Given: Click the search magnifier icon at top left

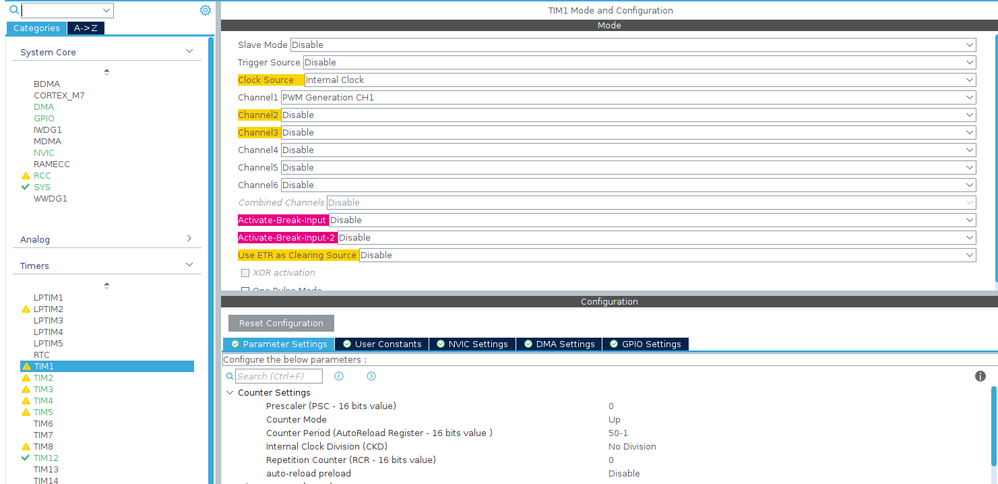Looking at the screenshot, I should (x=13, y=10).
